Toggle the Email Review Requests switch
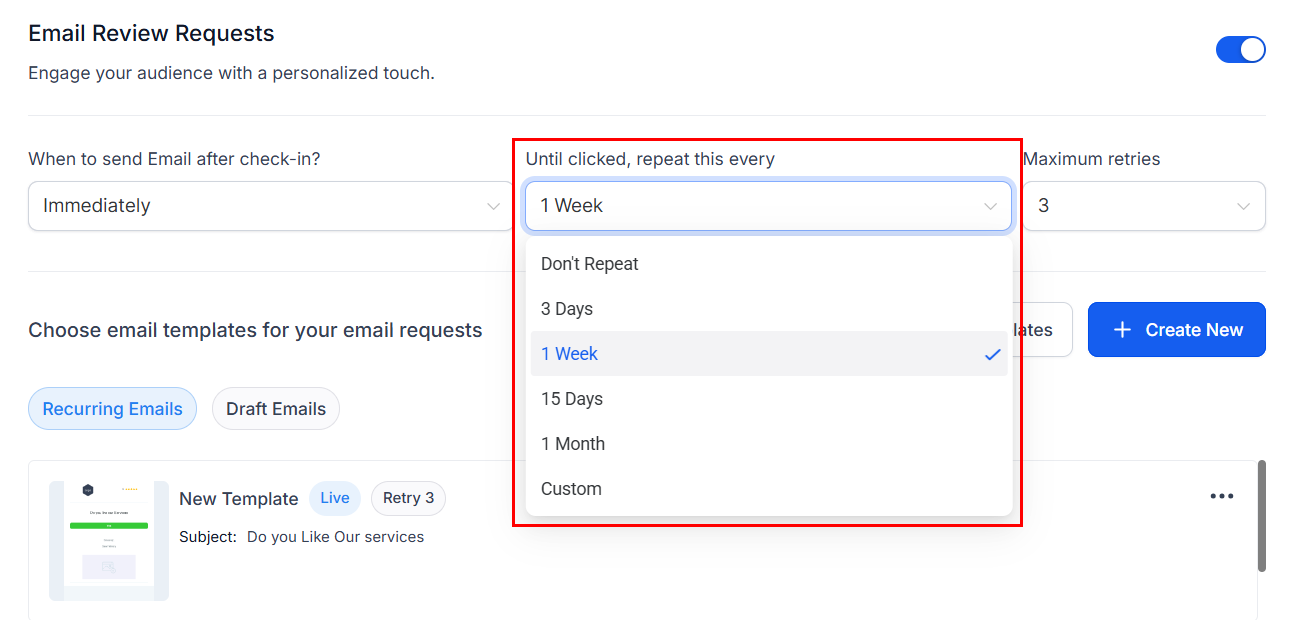The height and width of the screenshot is (620, 1294). (x=1240, y=50)
